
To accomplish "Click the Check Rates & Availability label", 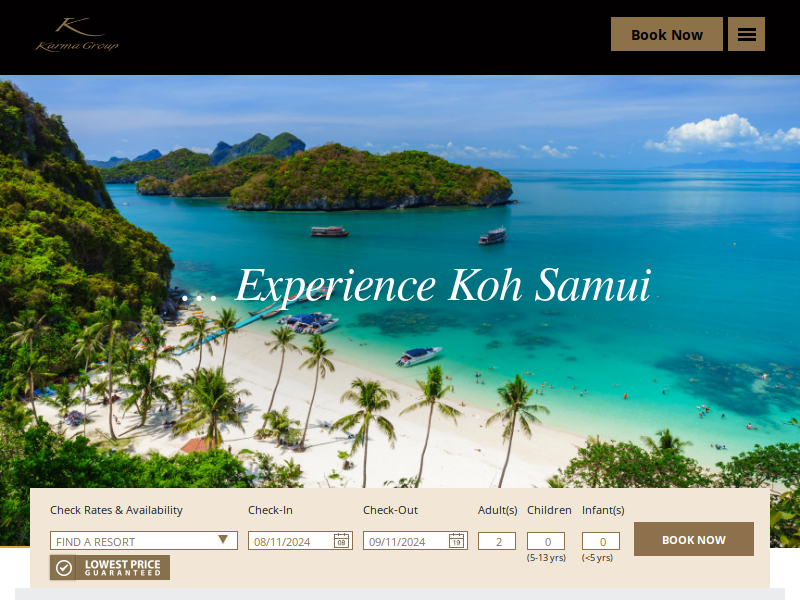I will tap(116, 510).
